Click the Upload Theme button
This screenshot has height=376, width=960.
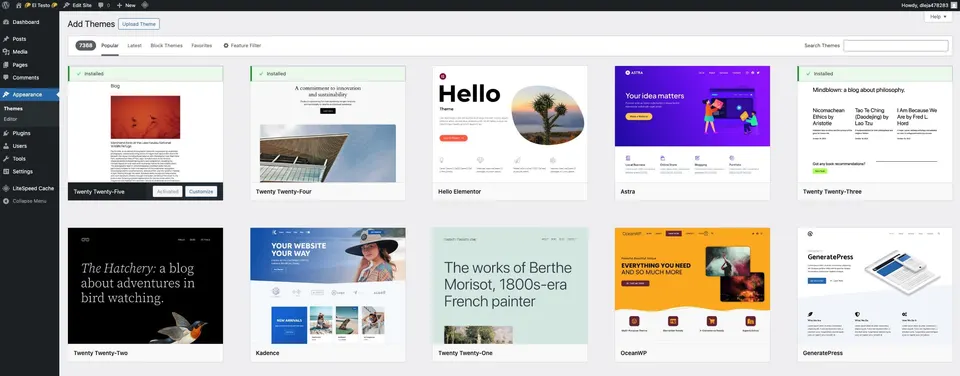(x=139, y=24)
